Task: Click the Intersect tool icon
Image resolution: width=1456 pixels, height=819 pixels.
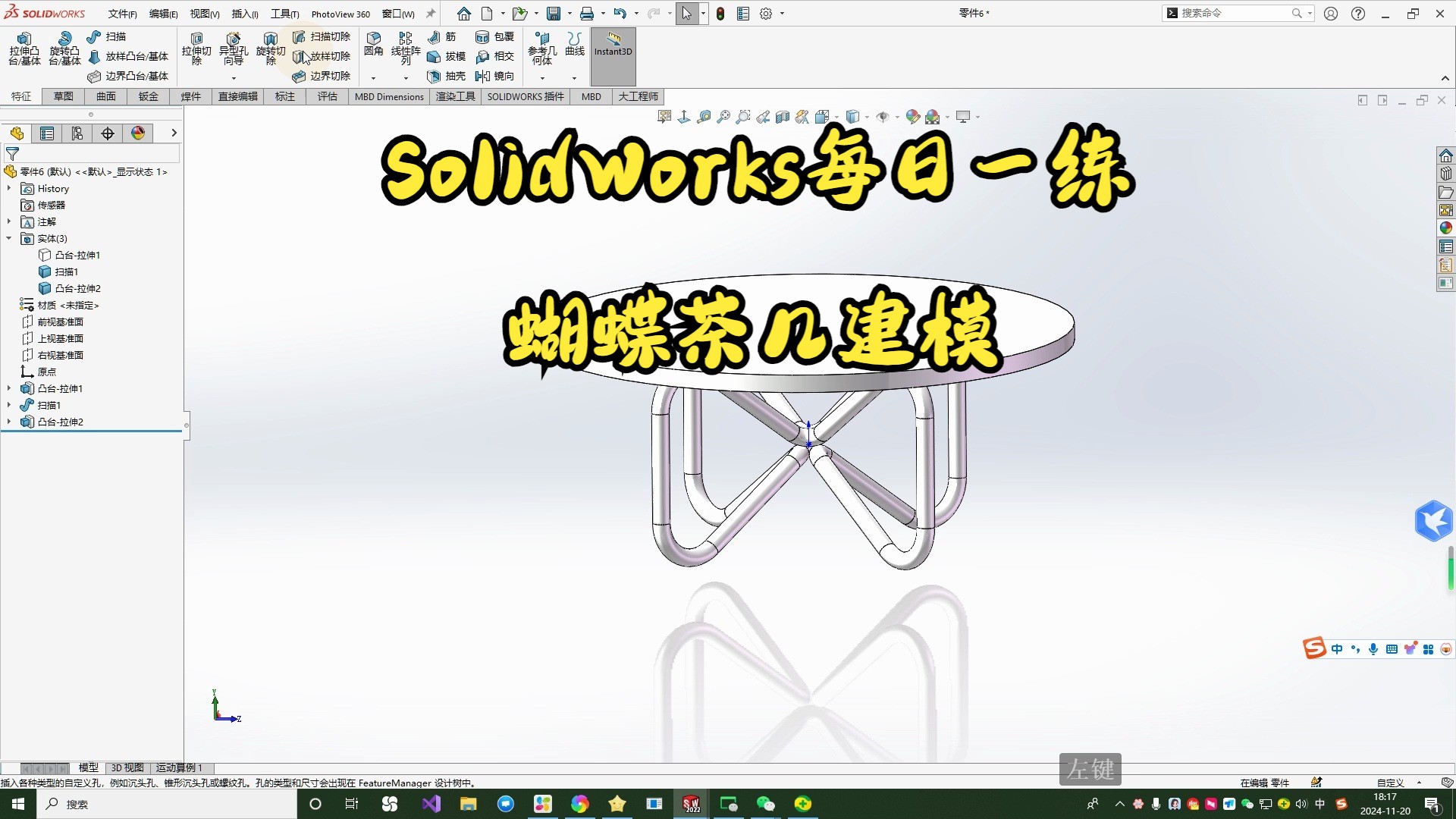Action: [484, 56]
